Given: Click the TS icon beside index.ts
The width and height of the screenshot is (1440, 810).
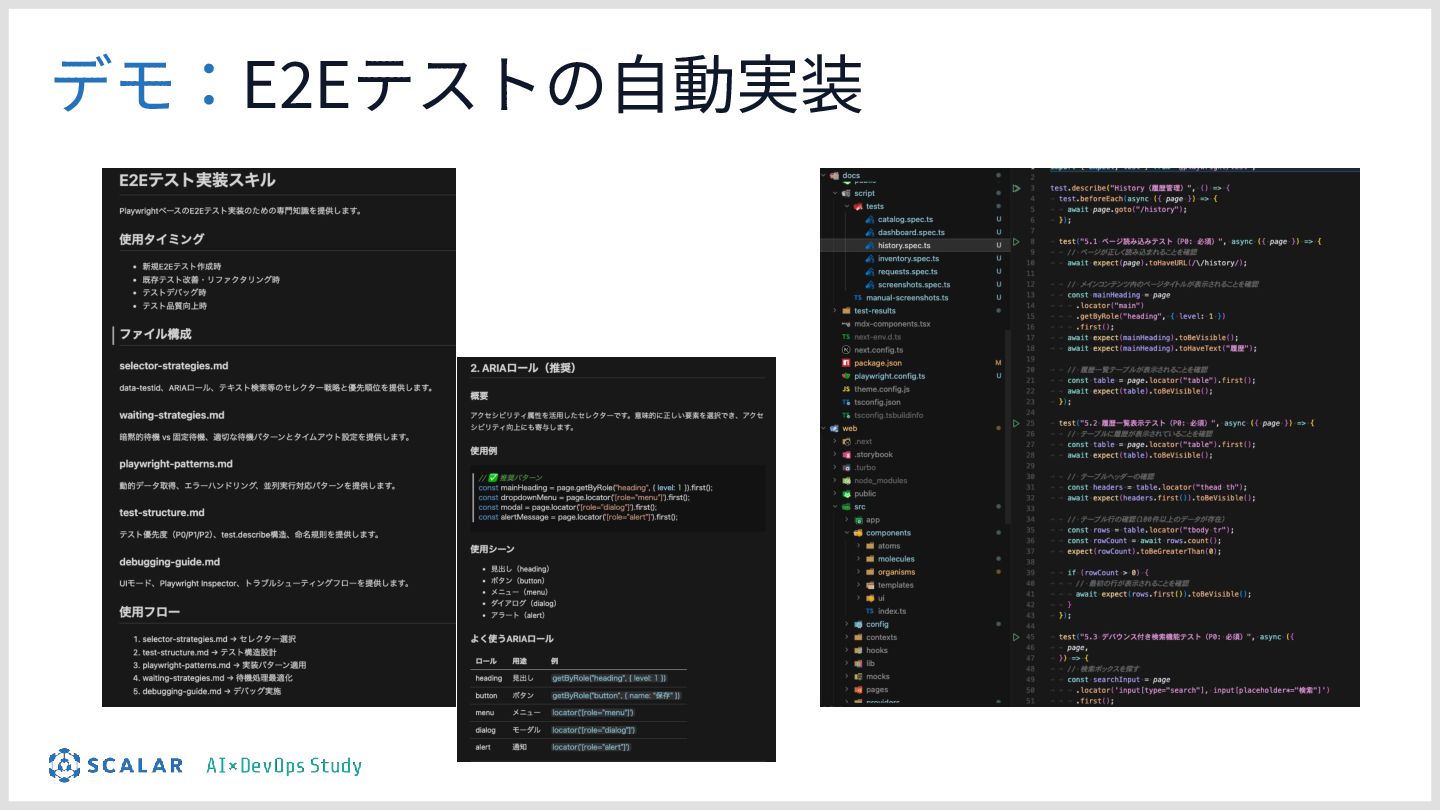Looking at the screenshot, I should [870, 611].
